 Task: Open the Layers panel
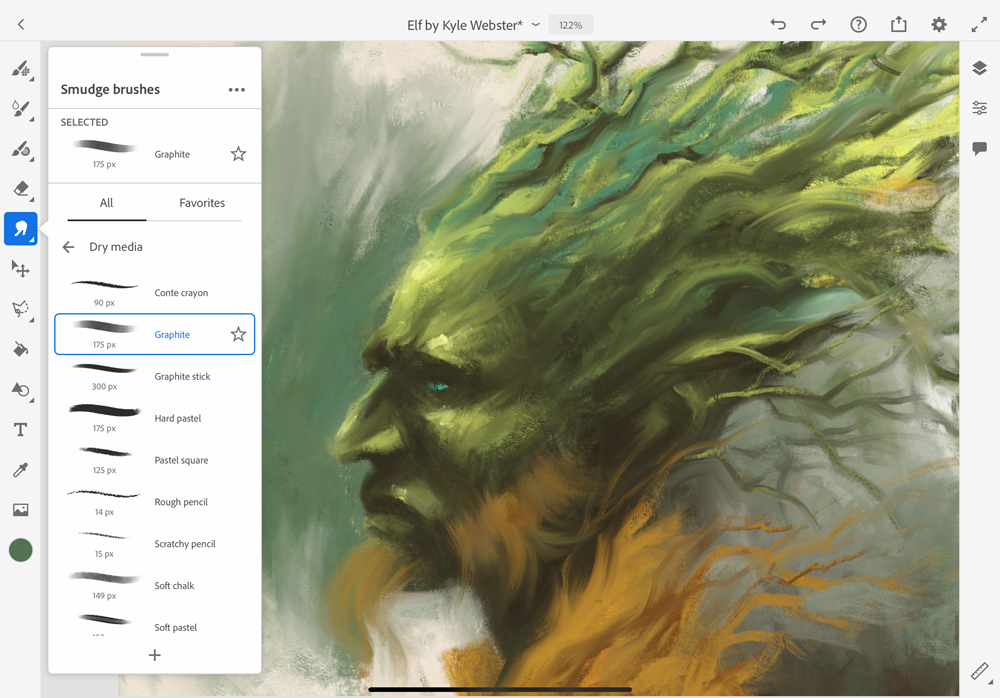point(980,68)
